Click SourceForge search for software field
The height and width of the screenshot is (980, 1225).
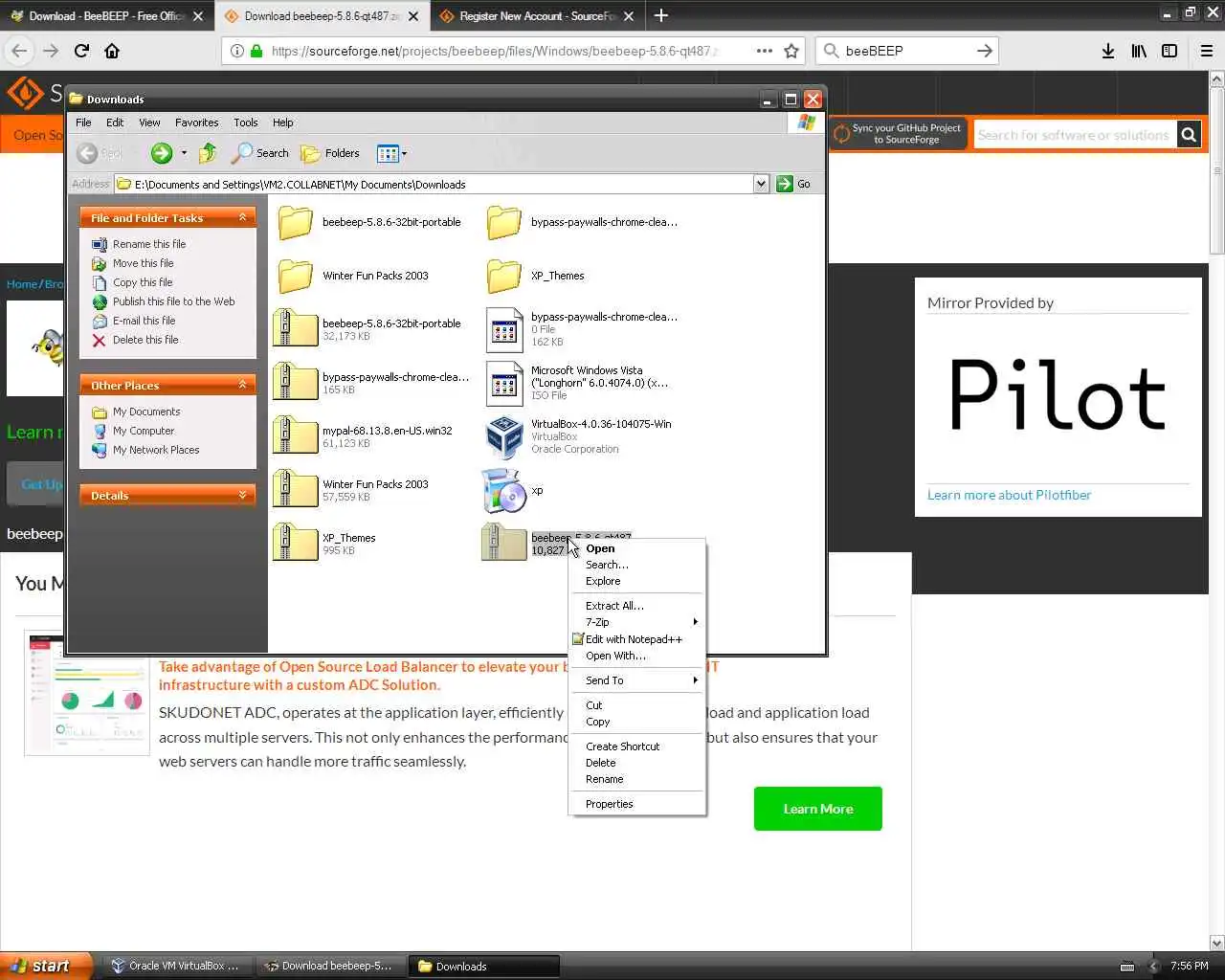[1074, 135]
